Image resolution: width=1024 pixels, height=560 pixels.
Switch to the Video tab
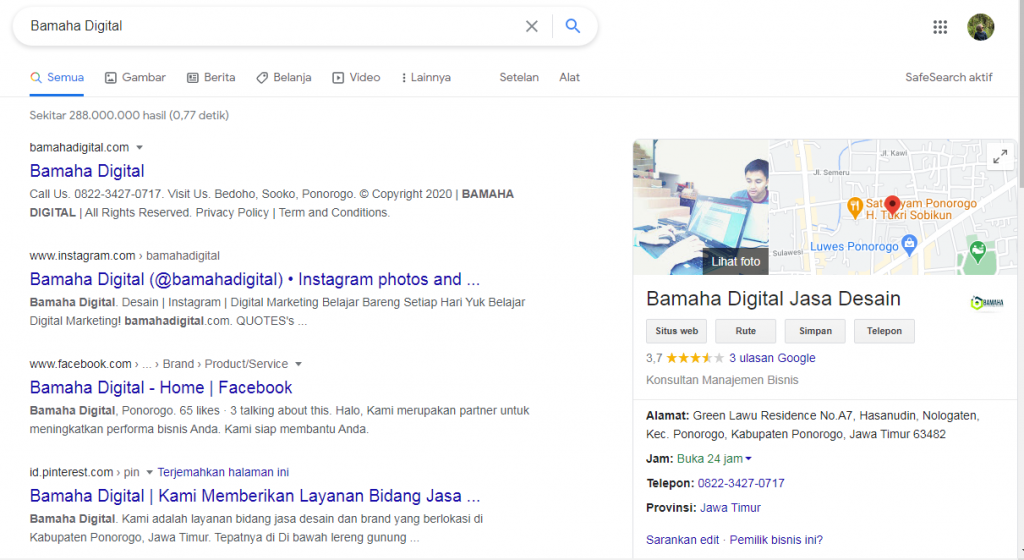click(x=356, y=78)
